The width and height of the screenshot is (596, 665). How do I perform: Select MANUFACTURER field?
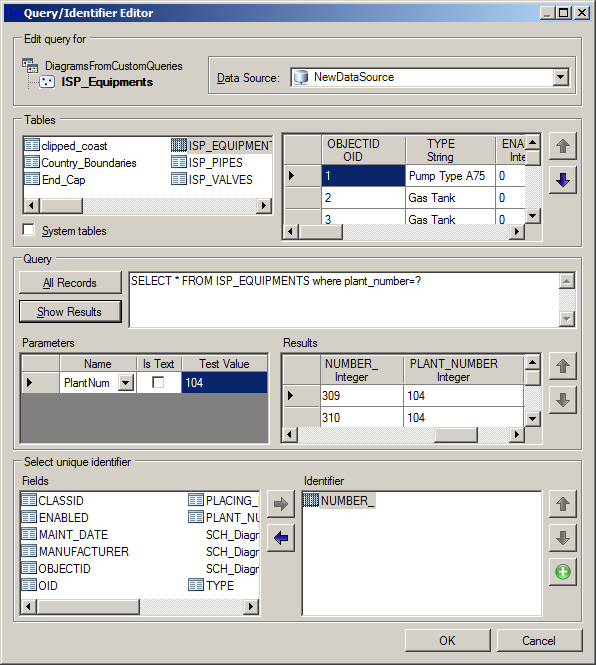75,551
